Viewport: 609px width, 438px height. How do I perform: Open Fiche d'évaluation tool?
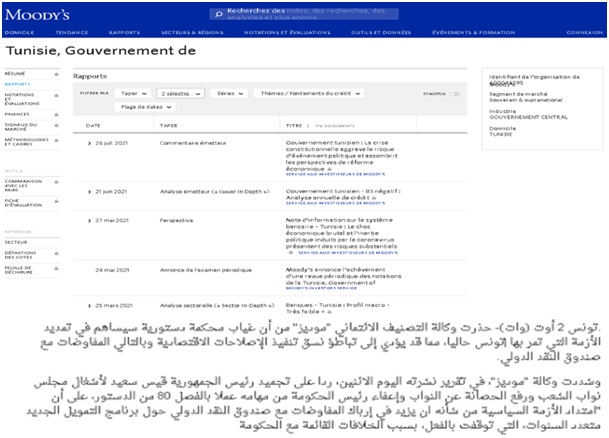coord(23,203)
